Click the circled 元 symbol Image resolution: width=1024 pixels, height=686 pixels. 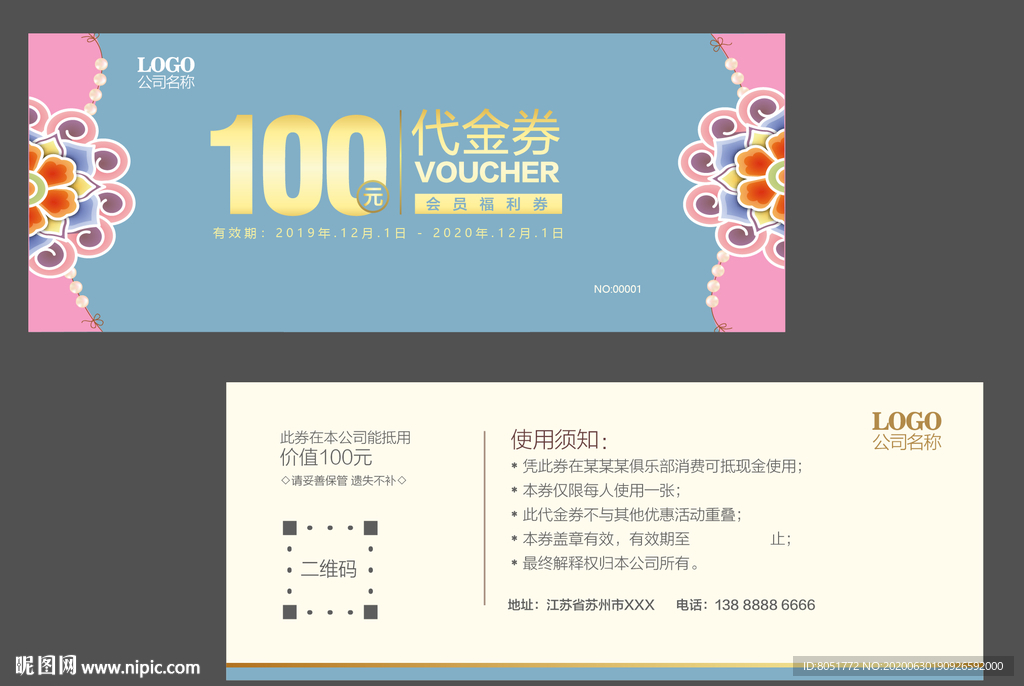tap(373, 197)
